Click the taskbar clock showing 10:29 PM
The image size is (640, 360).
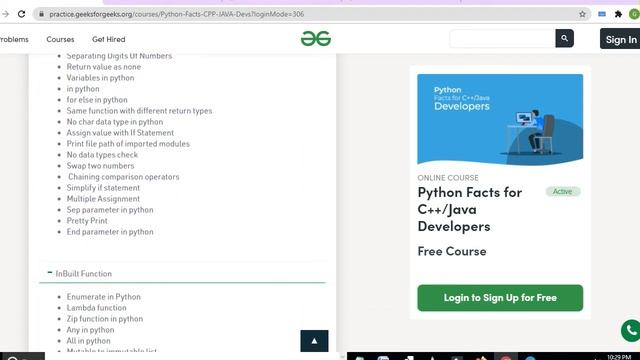pyautogui.click(x=619, y=357)
